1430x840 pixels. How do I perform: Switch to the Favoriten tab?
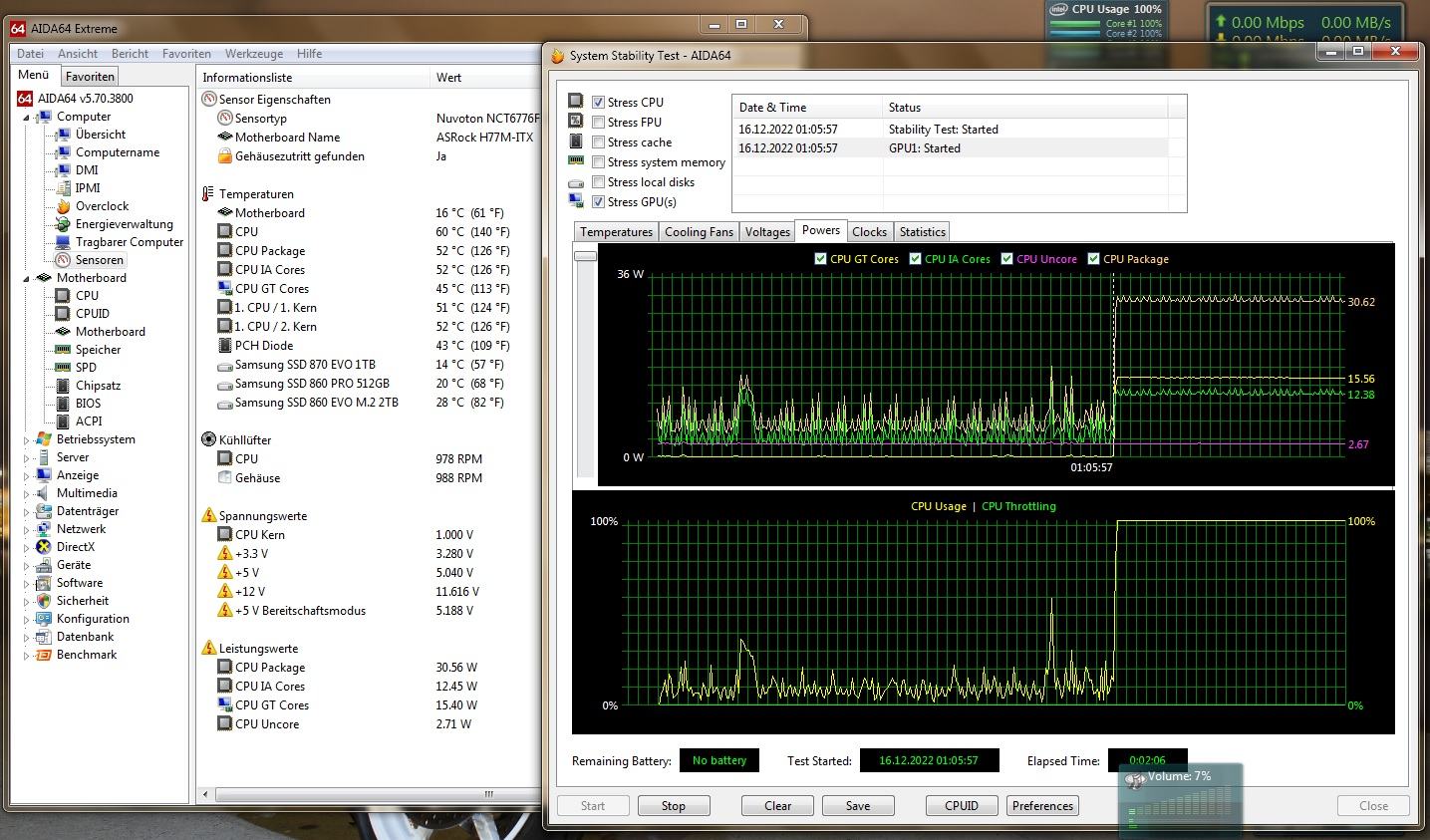tap(90, 77)
